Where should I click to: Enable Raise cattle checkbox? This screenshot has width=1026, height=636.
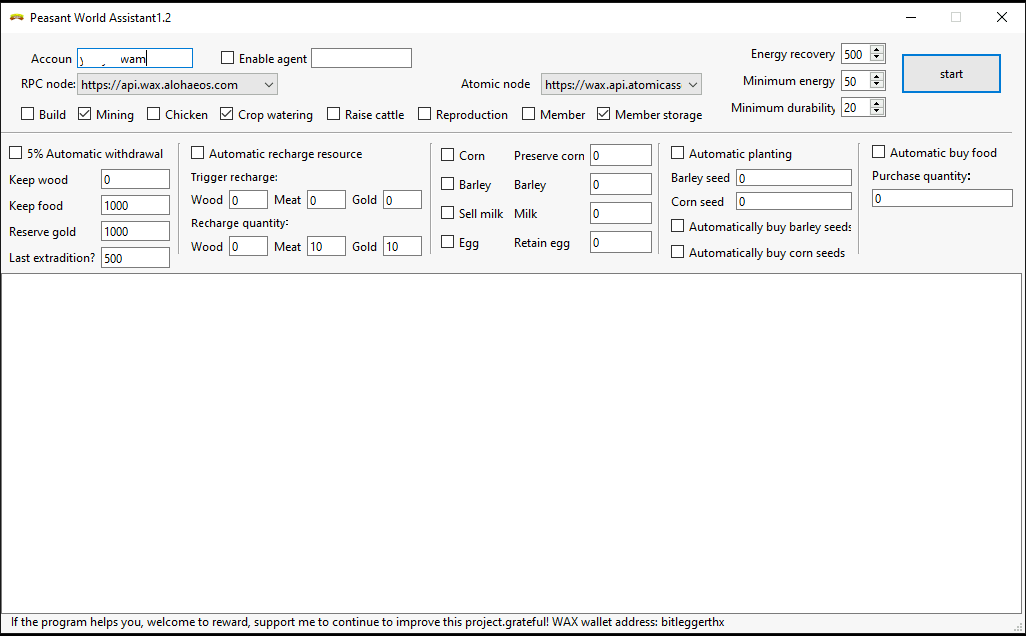[x=334, y=114]
